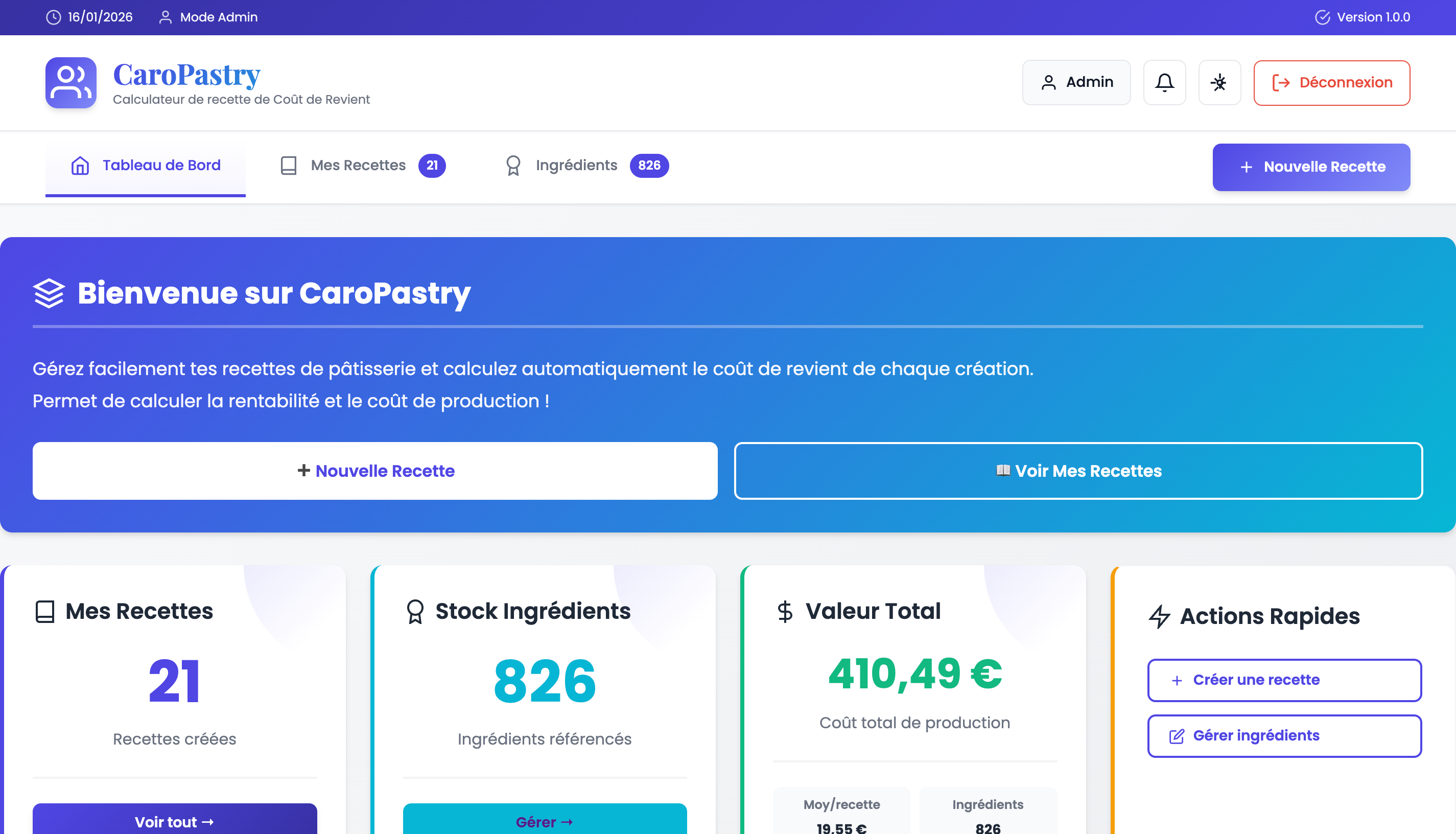
Task: Open the Tableau de Bord tab
Action: (146, 166)
